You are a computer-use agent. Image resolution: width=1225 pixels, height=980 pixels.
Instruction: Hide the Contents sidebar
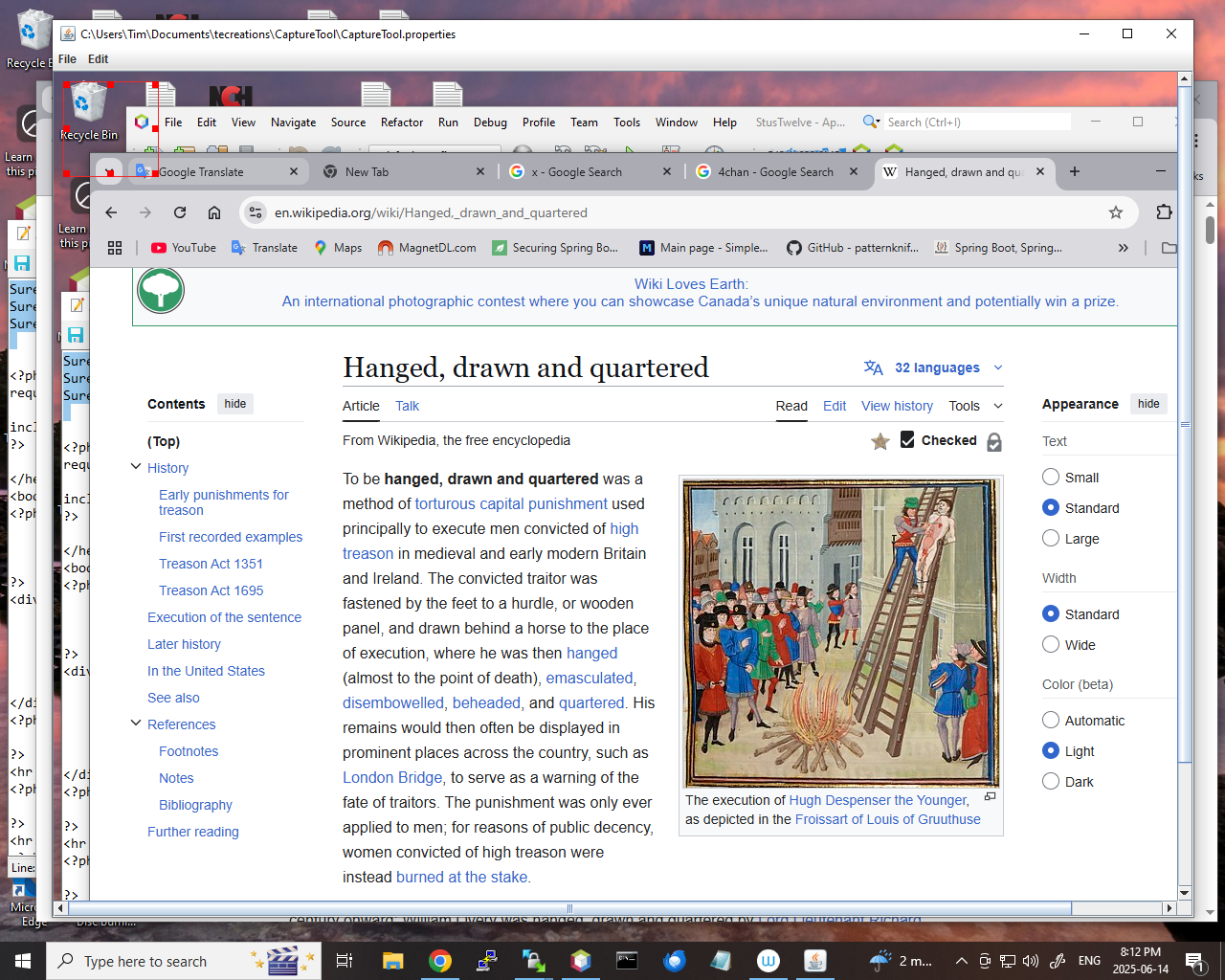click(235, 404)
